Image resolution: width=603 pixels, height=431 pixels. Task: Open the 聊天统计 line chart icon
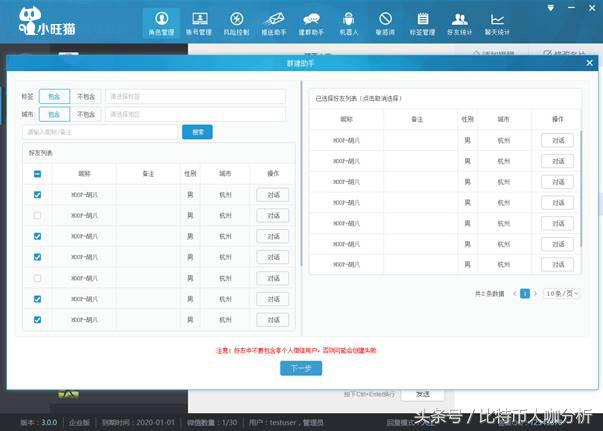click(x=497, y=23)
